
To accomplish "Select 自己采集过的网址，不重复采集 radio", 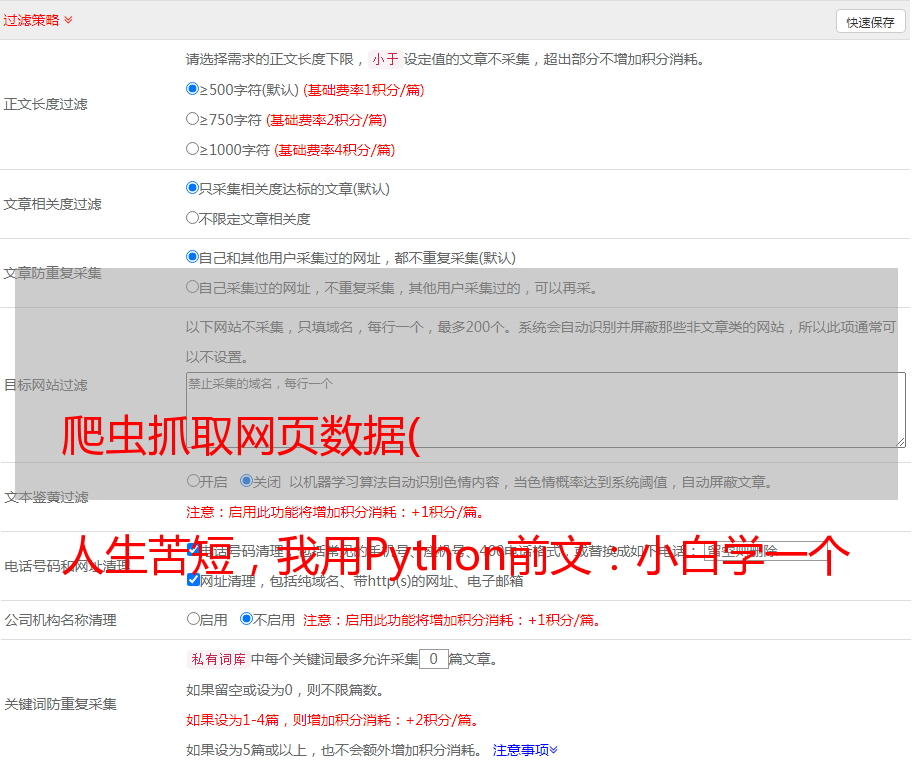I will tap(192, 287).
